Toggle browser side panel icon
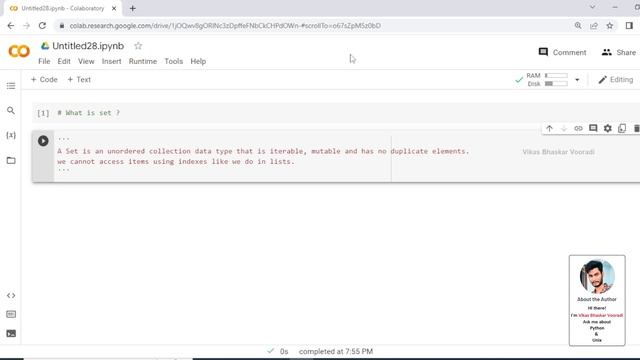The height and width of the screenshot is (360, 640). click(629, 25)
